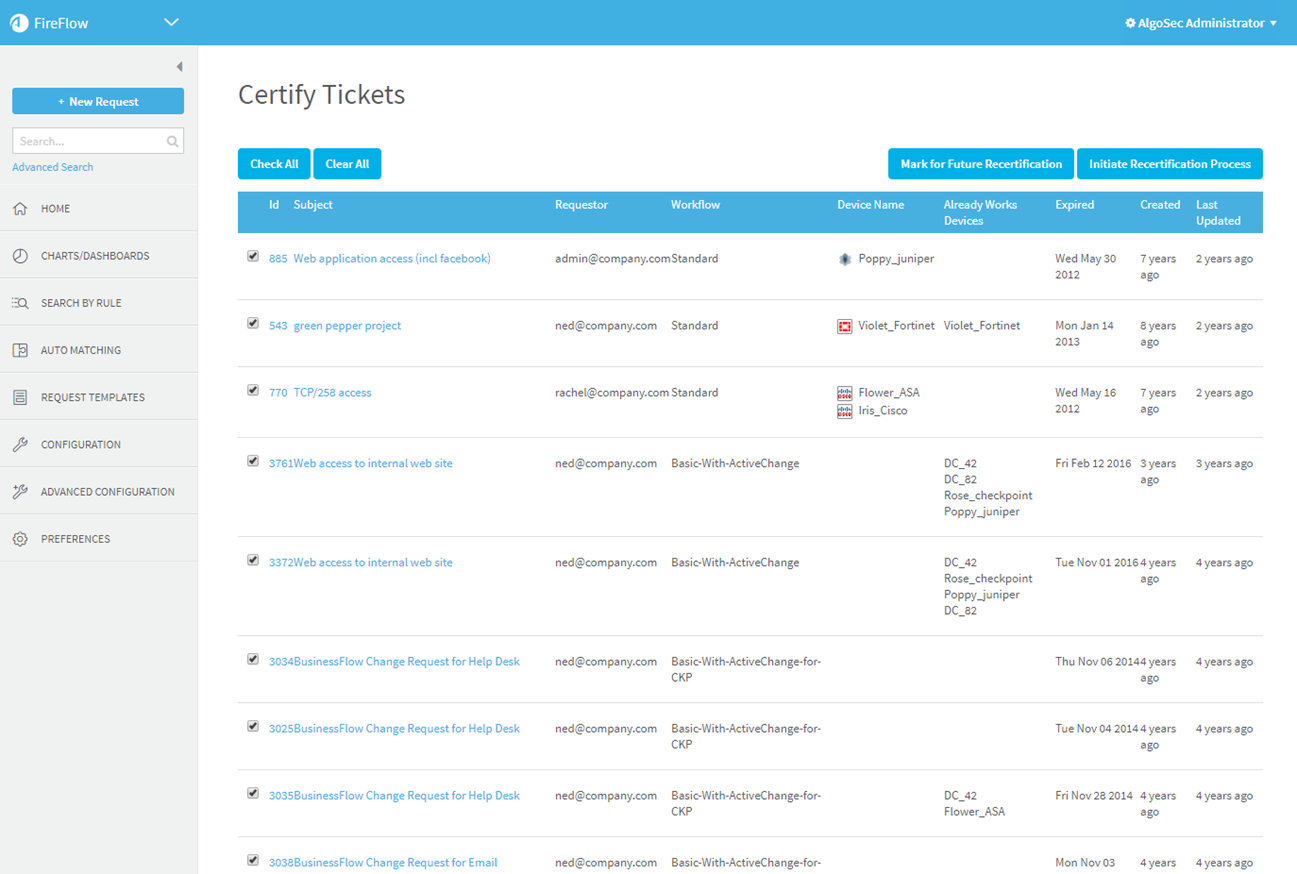Expand the FireFlow application switcher chevron
This screenshot has width=1297, height=874.
(x=171, y=22)
